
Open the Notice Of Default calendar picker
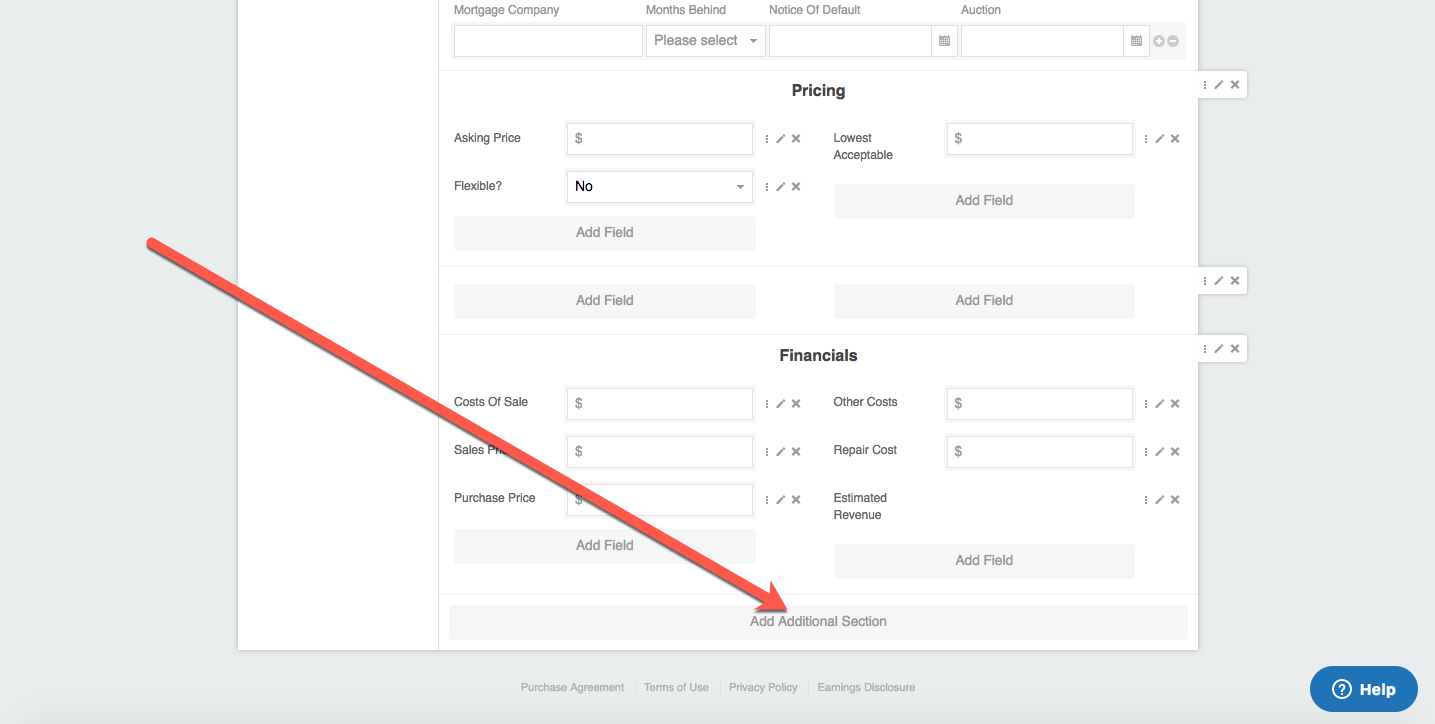(944, 41)
